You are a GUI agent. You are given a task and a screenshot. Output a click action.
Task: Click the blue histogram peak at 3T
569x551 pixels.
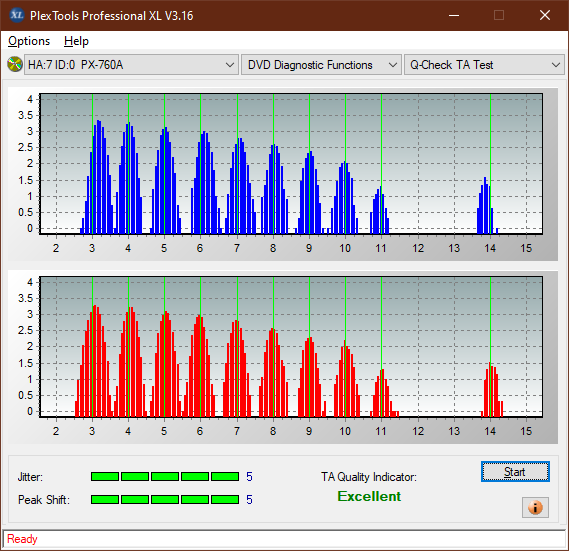(98, 177)
